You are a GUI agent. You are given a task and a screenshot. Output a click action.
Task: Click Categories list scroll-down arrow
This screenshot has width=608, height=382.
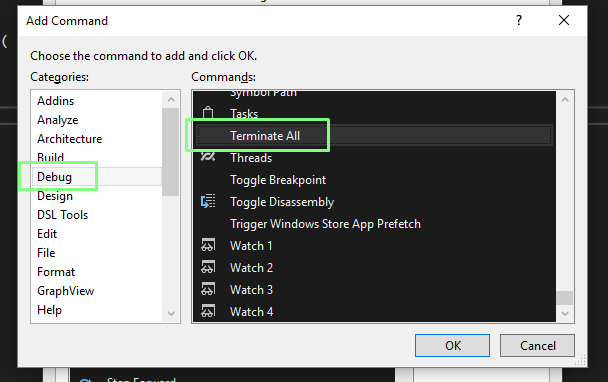click(x=171, y=313)
